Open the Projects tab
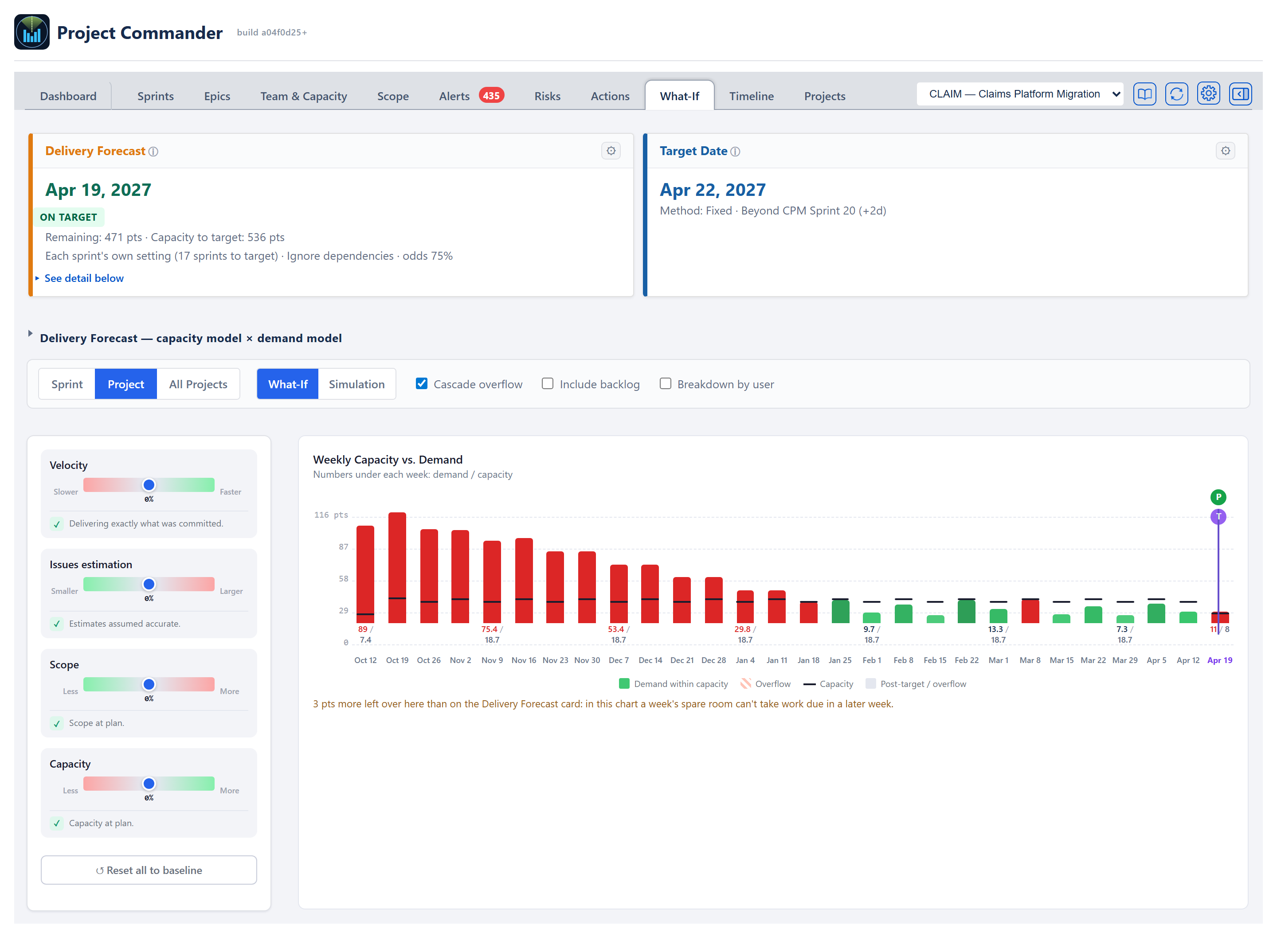 tap(824, 96)
